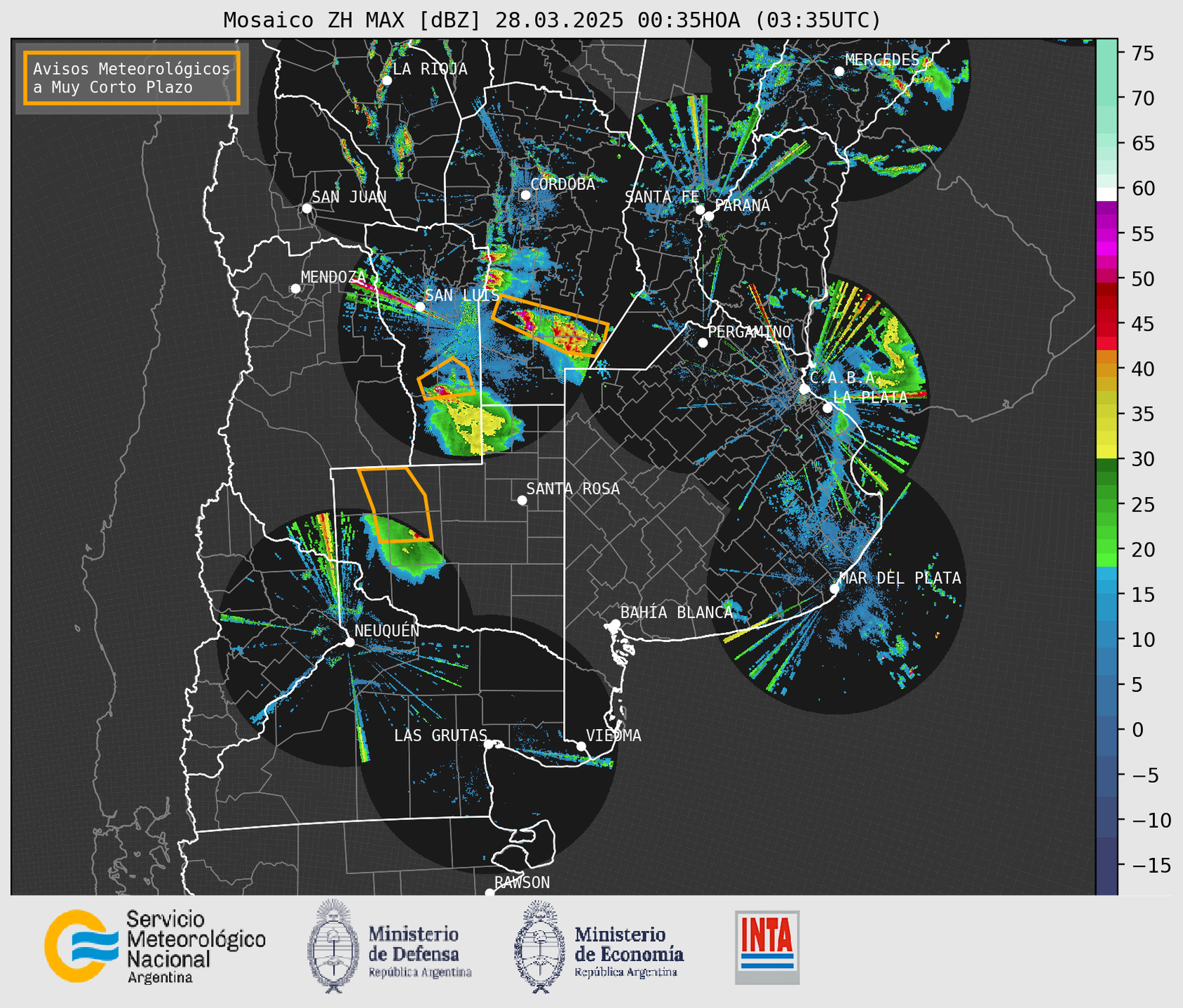The image size is (1183, 1008).
Task: Click the PERGAMINO city marker dot
Action: tap(703, 343)
